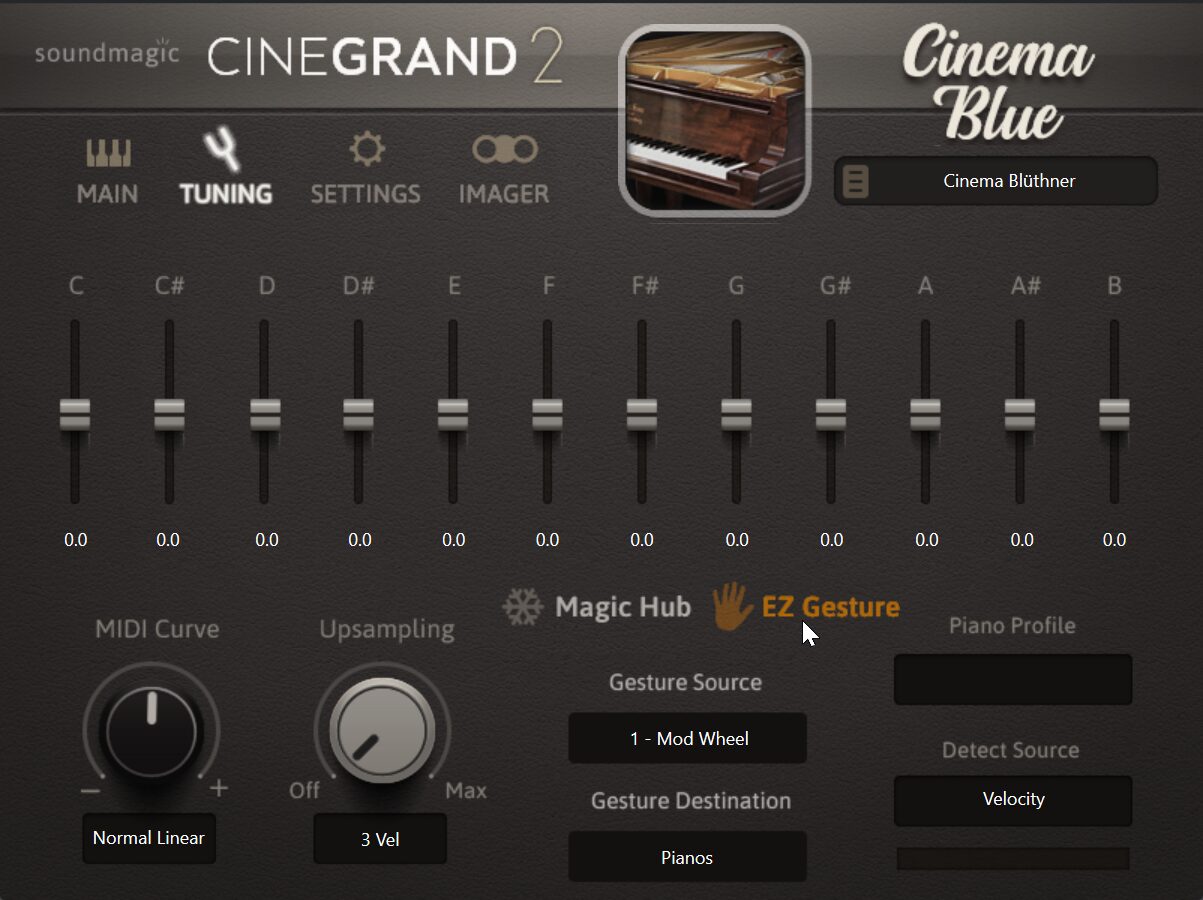Click the A# note tuning slider handle

tap(1020, 414)
